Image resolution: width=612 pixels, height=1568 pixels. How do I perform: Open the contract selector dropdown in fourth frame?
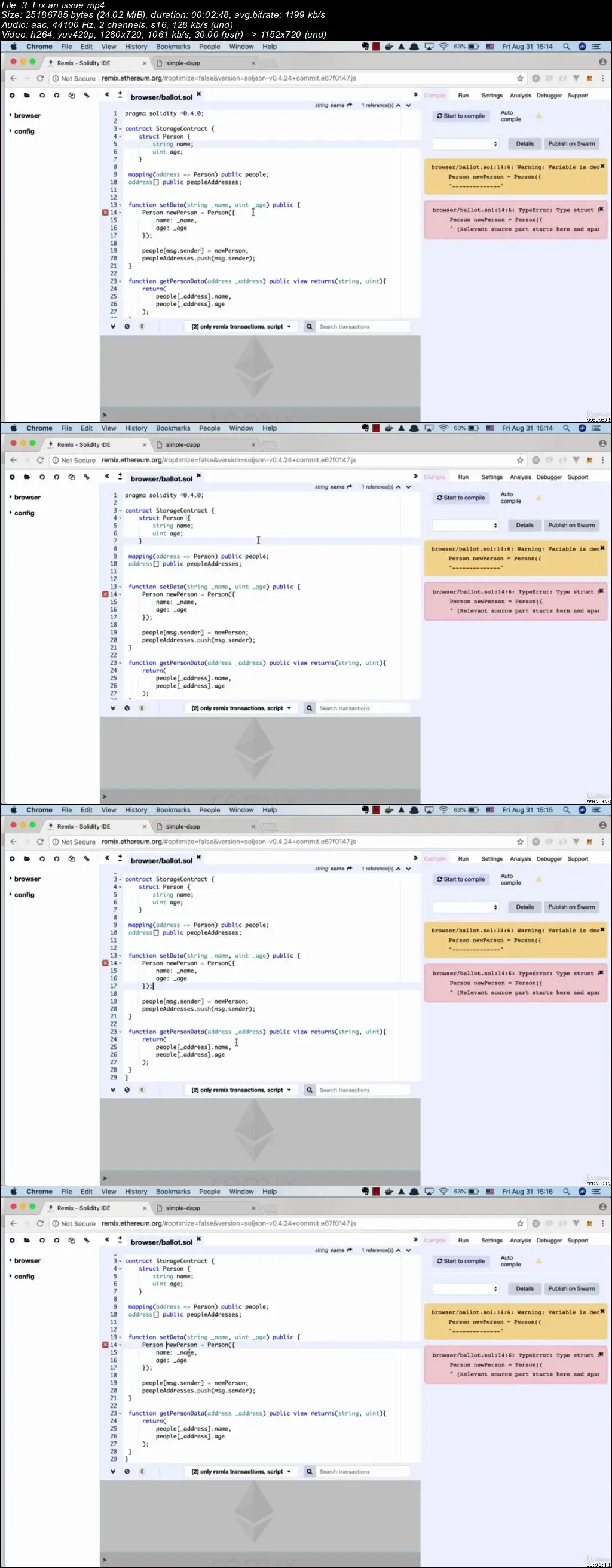465,1288
